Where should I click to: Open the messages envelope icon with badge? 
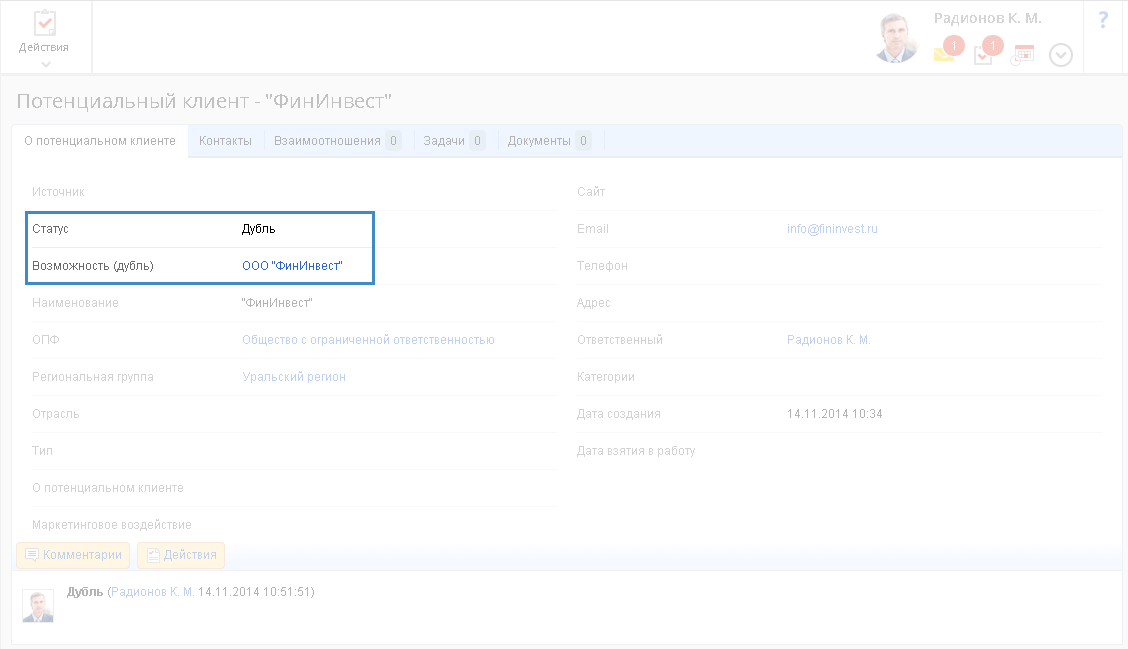click(x=944, y=55)
